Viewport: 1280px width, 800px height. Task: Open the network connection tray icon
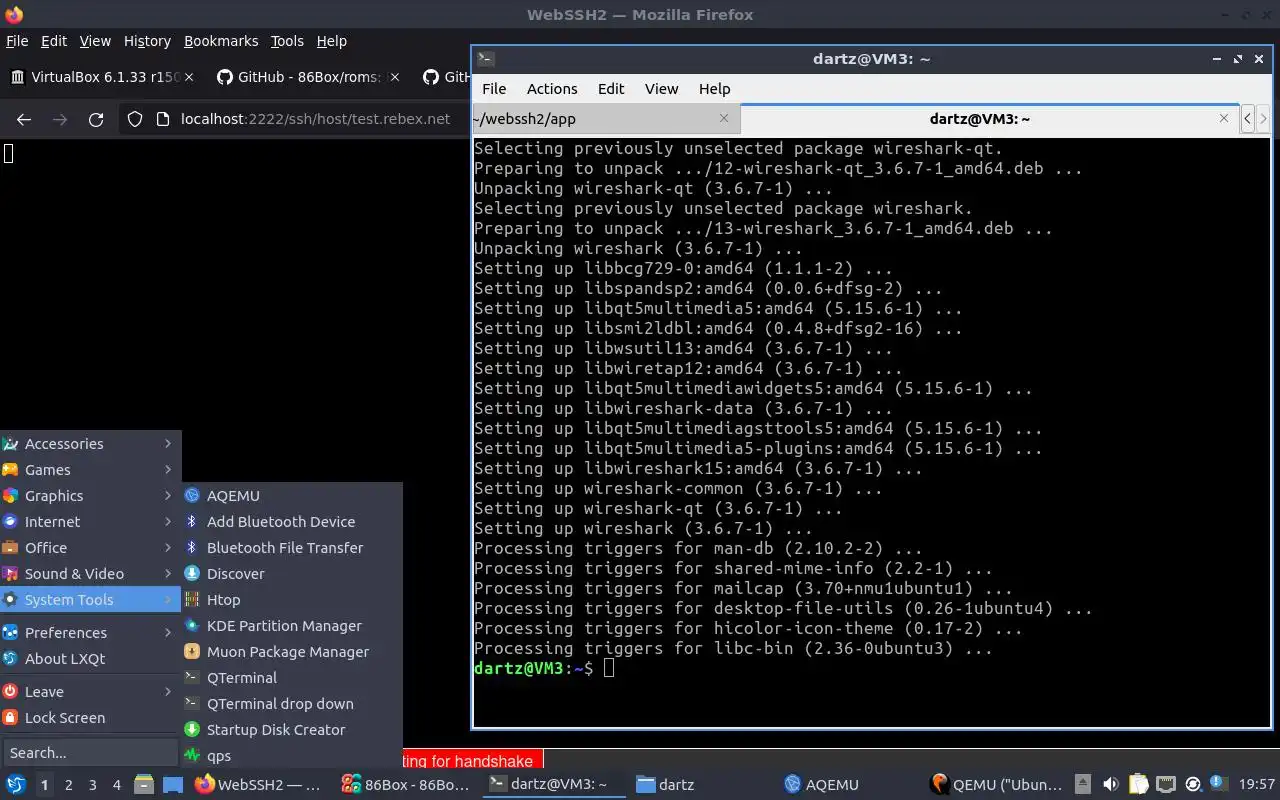pyautogui.click(x=1165, y=785)
